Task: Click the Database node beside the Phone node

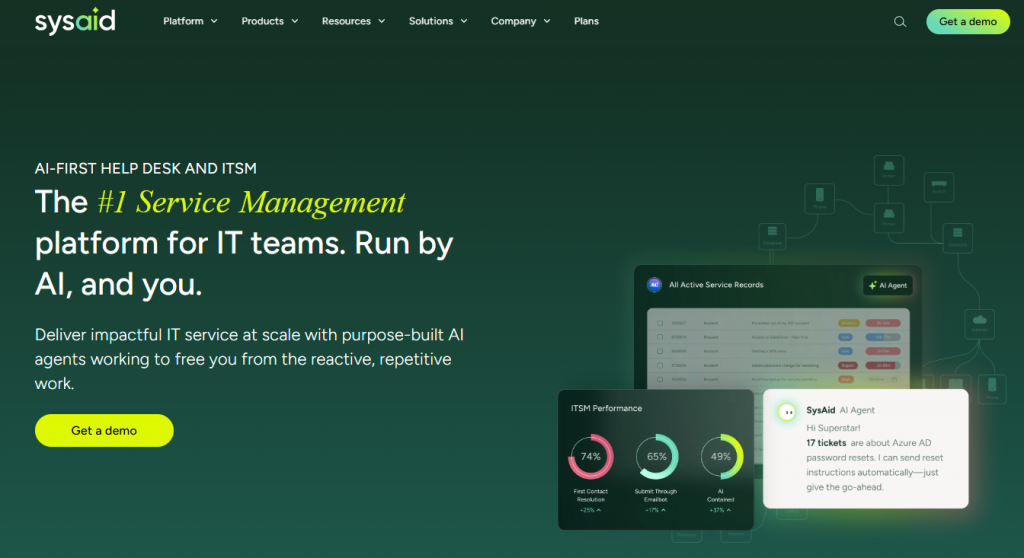Action: [772, 235]
